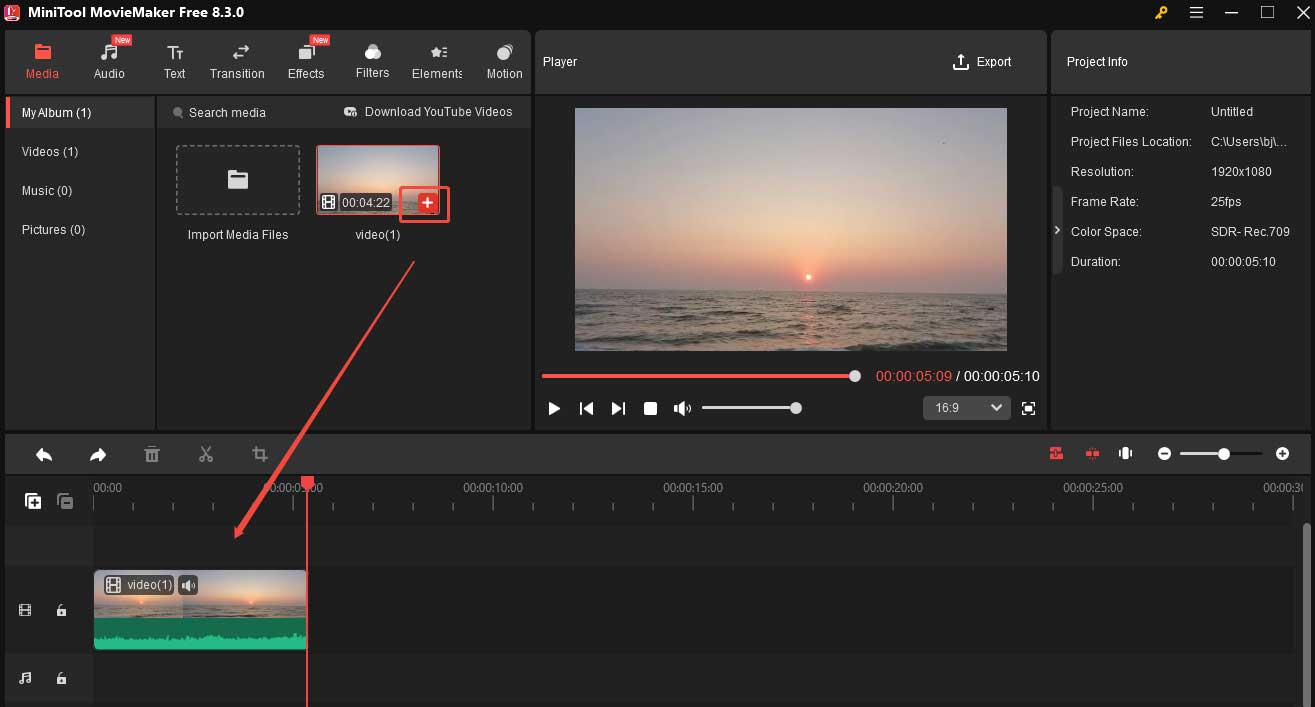Select the video(1) clip on timeline
This screenshot has height=707, width=1315.
pyautogui.click(x=200, y=610)
